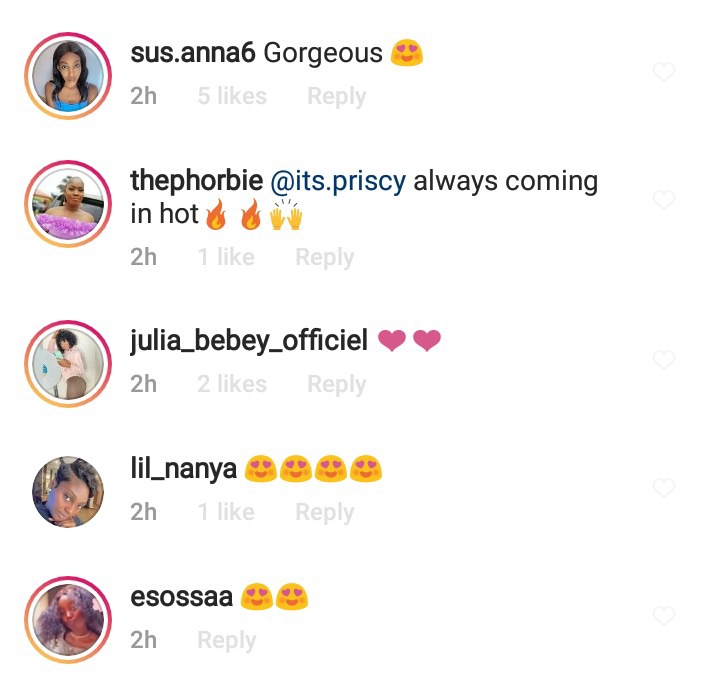Open lil_nanya profile photo

(68, 492)
